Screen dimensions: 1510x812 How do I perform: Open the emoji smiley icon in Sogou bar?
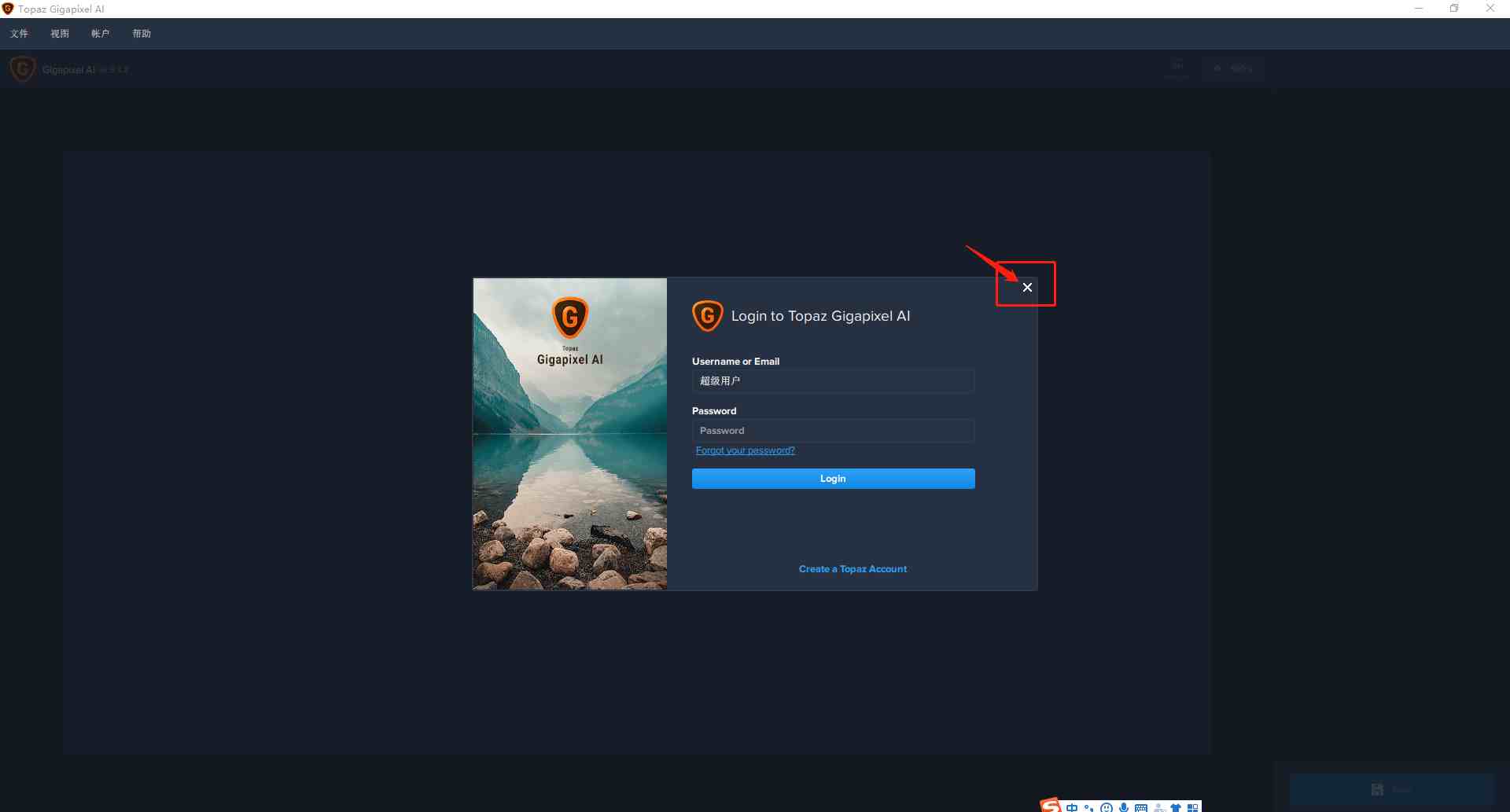[1107, 807]
